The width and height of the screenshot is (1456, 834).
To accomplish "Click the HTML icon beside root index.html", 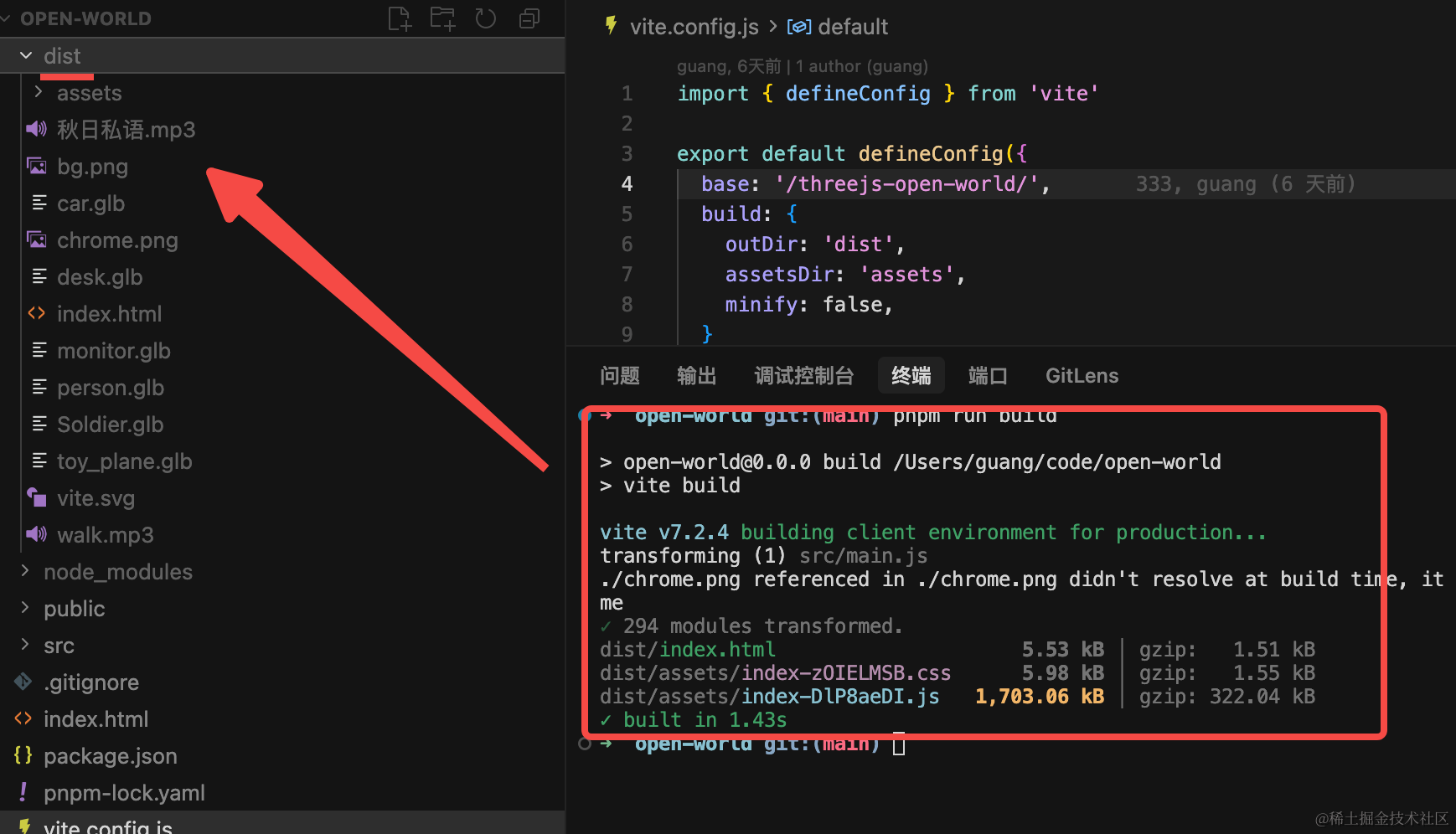I will click(x=23, y=718).
